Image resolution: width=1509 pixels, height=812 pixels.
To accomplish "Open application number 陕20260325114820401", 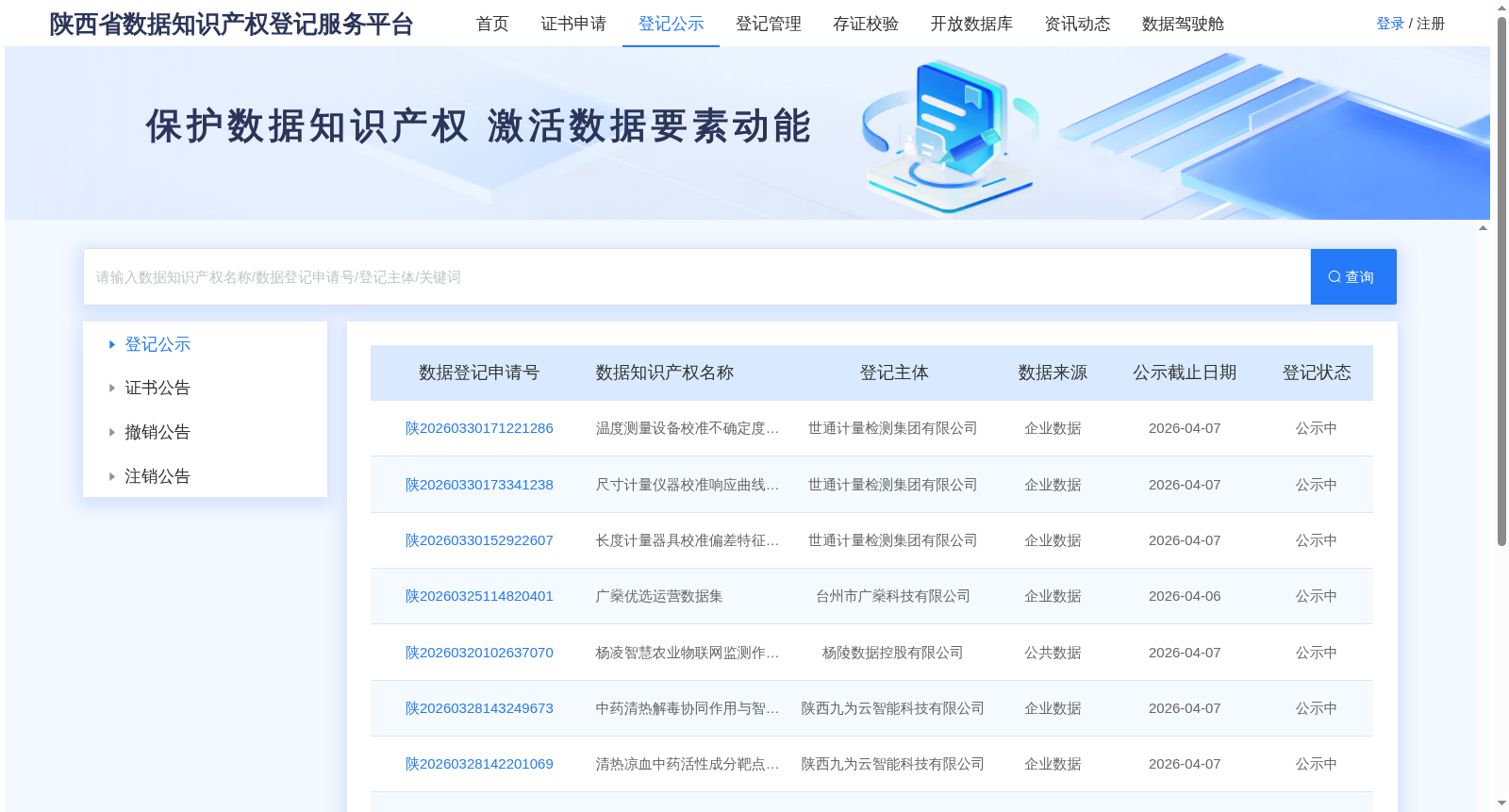I will (479, 596).
